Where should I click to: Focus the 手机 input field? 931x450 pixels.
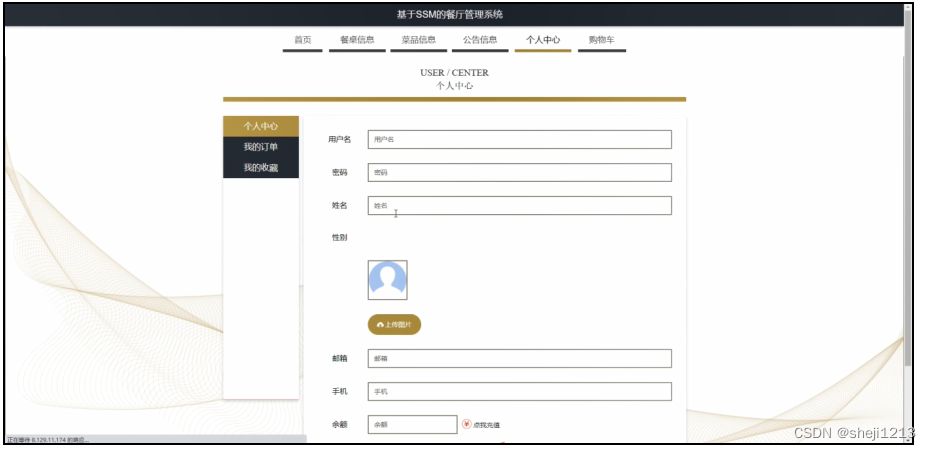pos(520,392)
